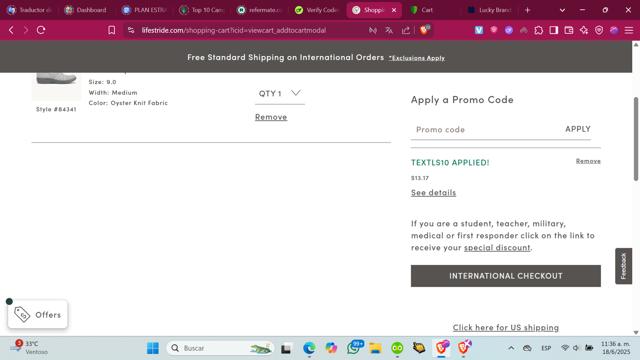Switch to the Traductor tab
Image resolution: width=640 pixels, height=360 pixels.
tap(30, 10)
